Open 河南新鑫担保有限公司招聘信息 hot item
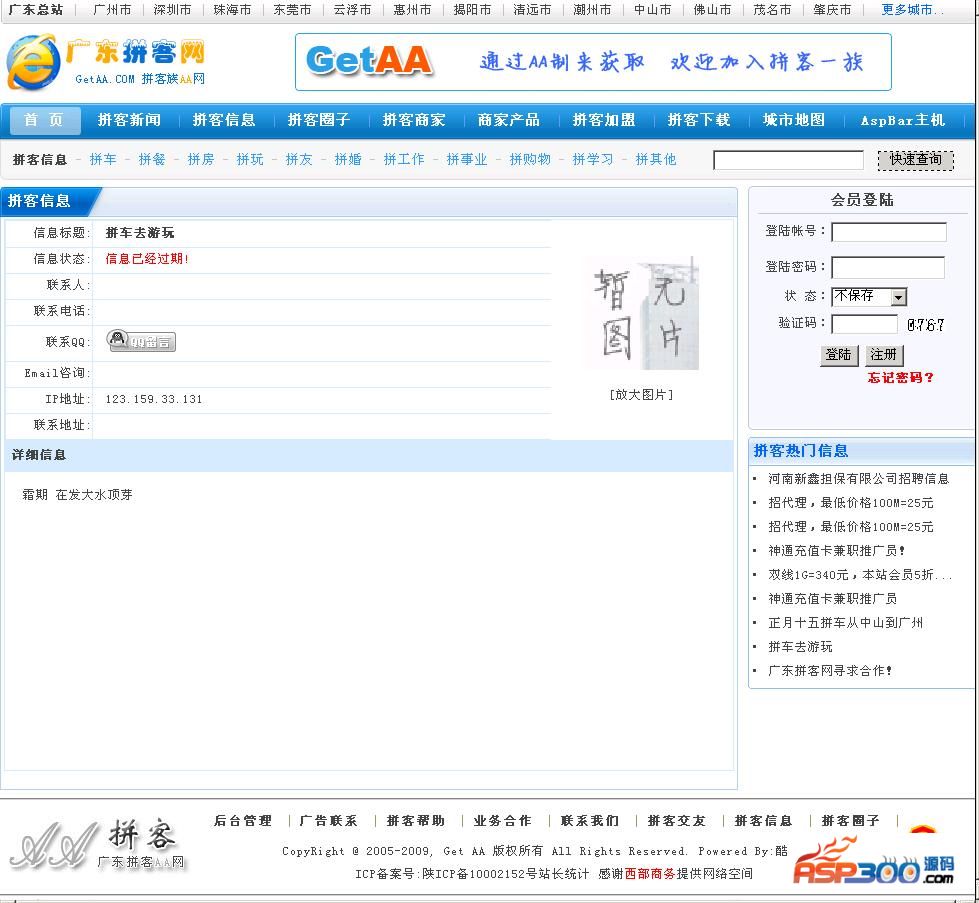The image size is (979, 903). click(x=858, y=479)
